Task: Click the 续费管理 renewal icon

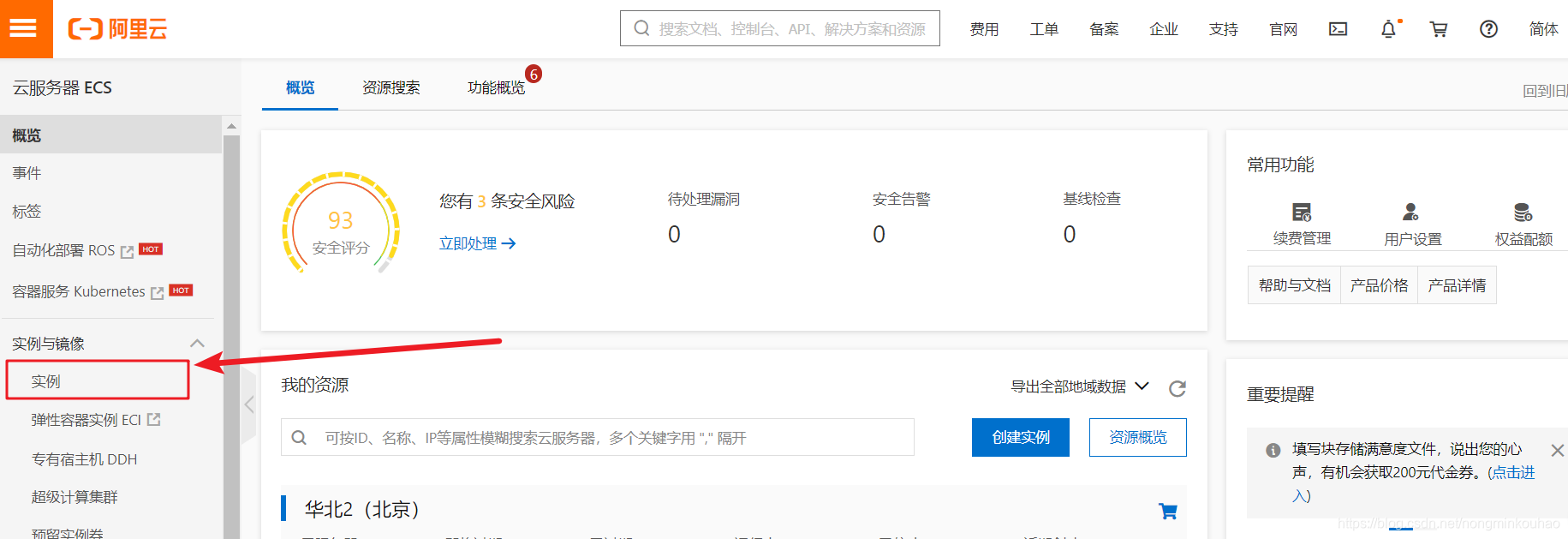Action: 1302,212
